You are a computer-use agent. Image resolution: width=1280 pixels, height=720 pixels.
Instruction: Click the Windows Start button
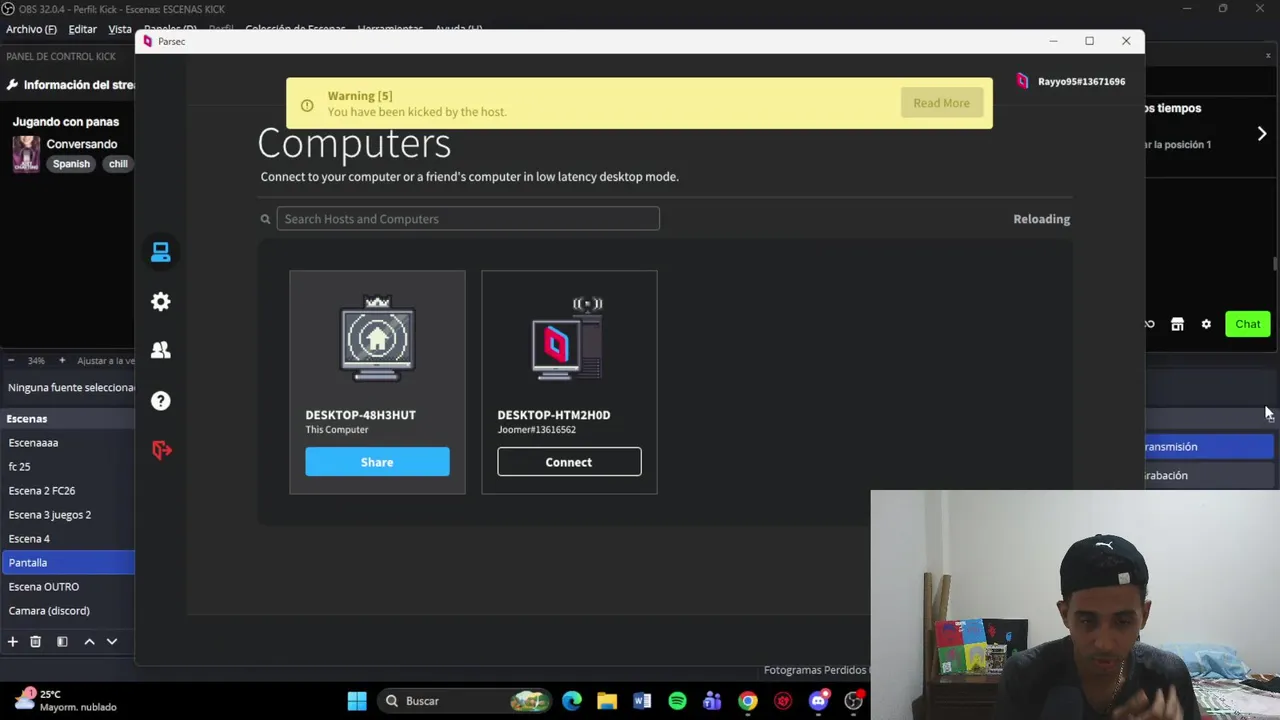[357, 701]
